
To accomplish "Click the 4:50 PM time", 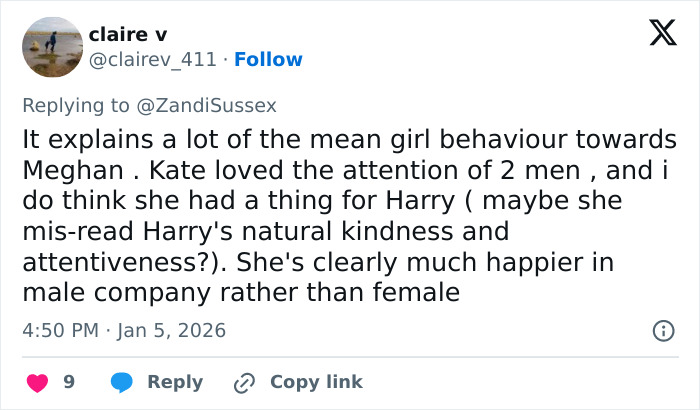I will point(60,330).
